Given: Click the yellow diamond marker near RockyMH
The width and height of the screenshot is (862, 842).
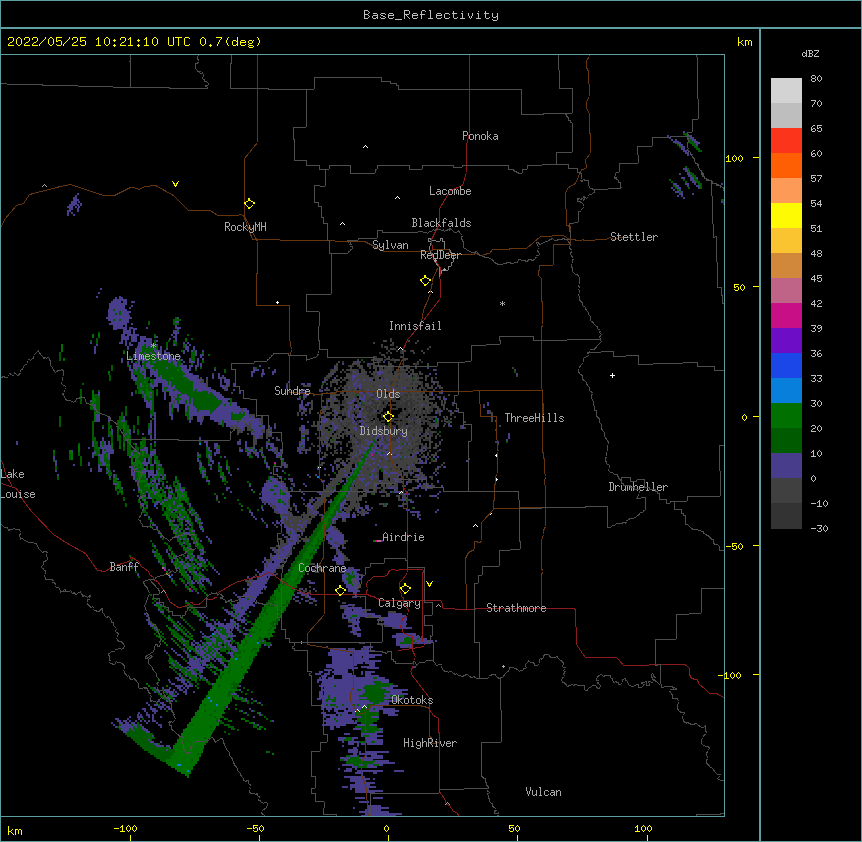Looking at the screenshot, I should click(x=249, y=204).
